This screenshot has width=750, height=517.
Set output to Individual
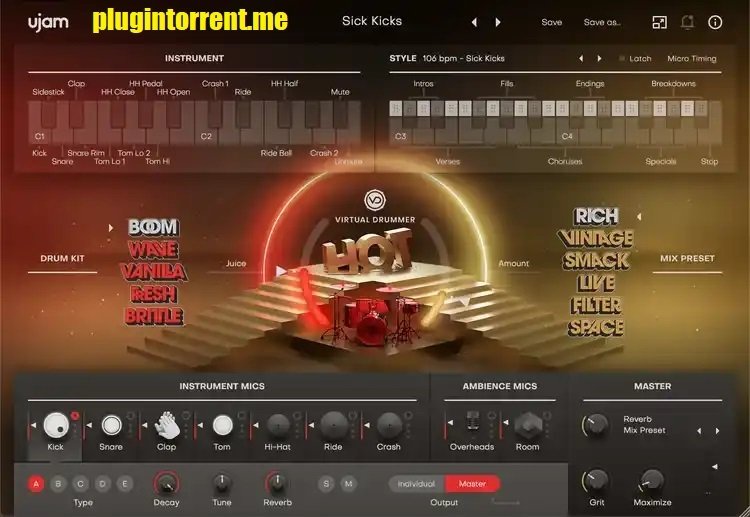point(417,484)
